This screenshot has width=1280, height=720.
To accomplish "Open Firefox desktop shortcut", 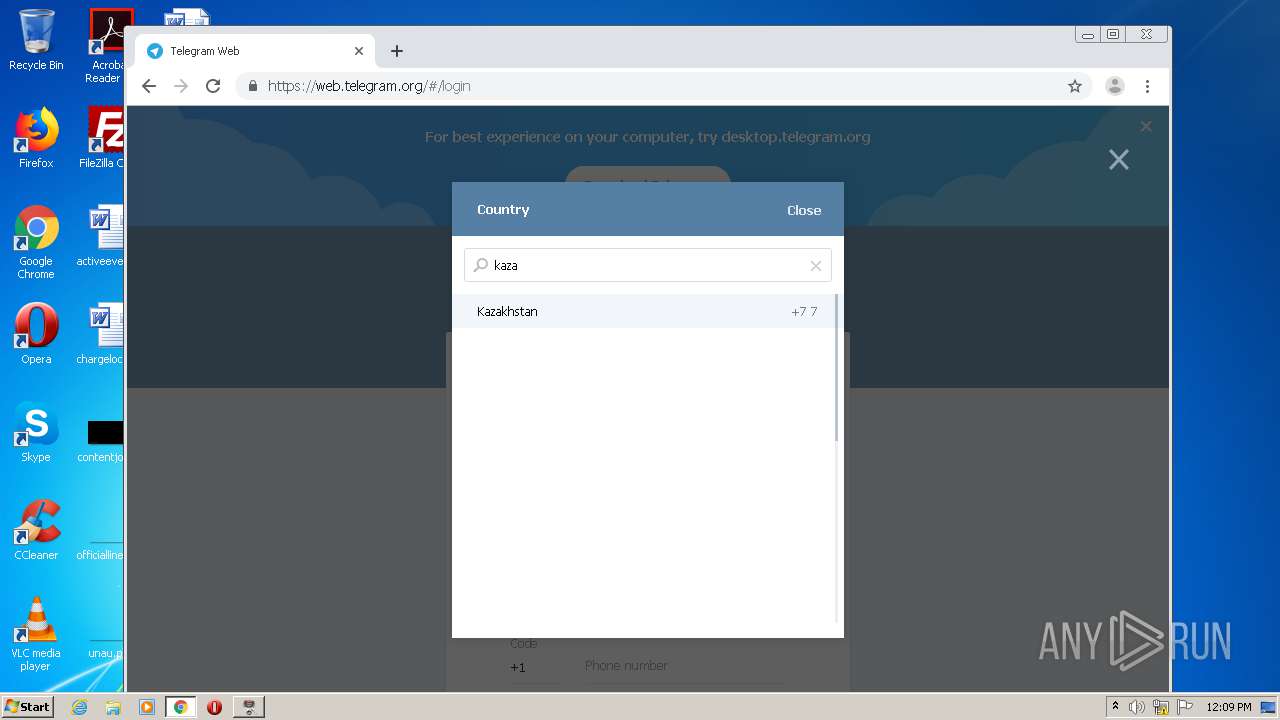I will (36, 138).
